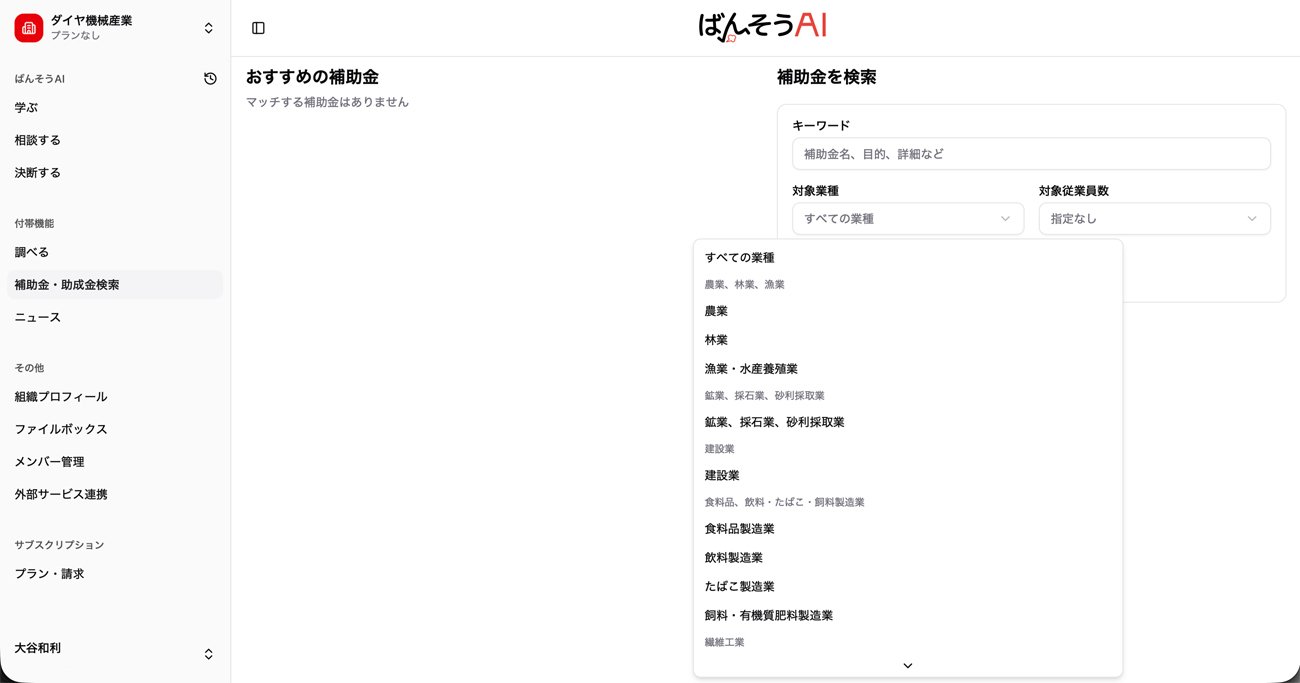The width and height of the screenshot is (1300, 683).
Task: Select 建設業 in the industry options
Action: tap(722, 475)
